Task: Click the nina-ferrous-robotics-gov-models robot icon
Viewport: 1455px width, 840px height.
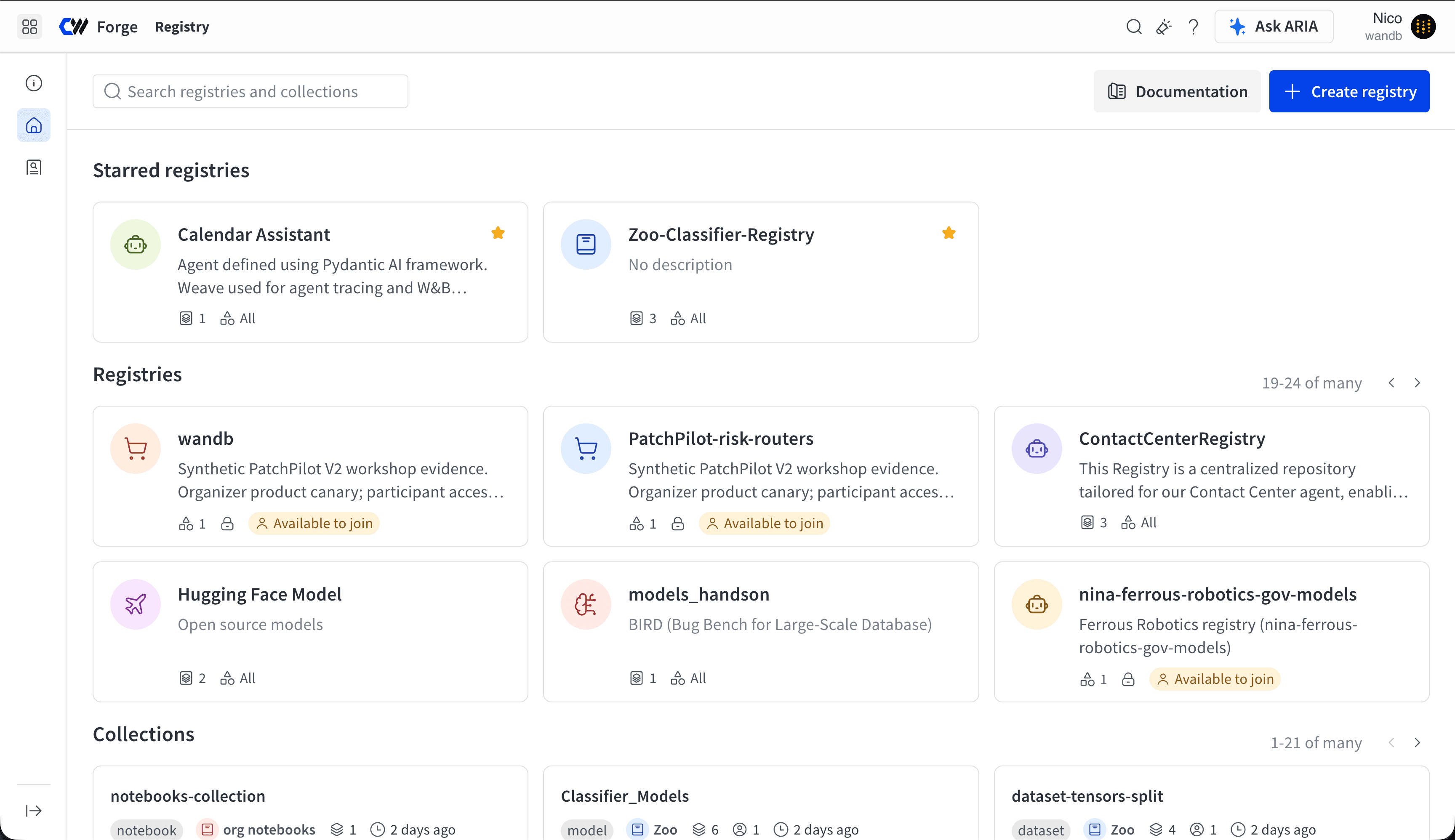Action: [x=1037, y=605]
